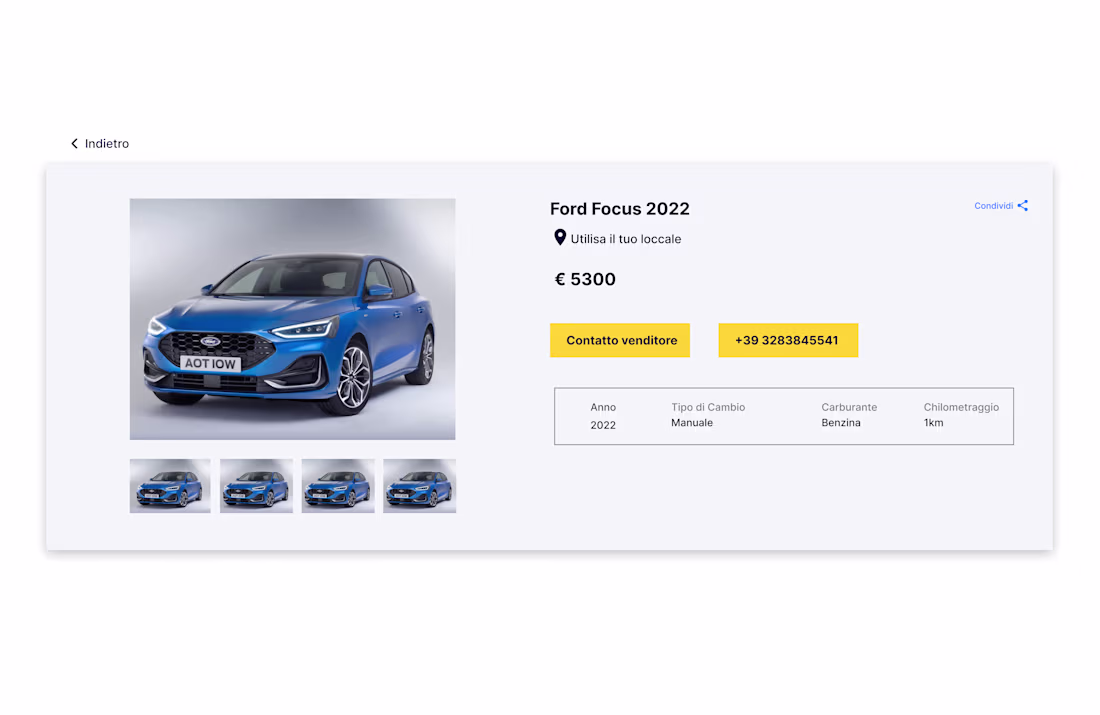The width and height of the screenshot is (1100, 715).
Task: Click the Ford Focus 2022 title
Action: 620,209
